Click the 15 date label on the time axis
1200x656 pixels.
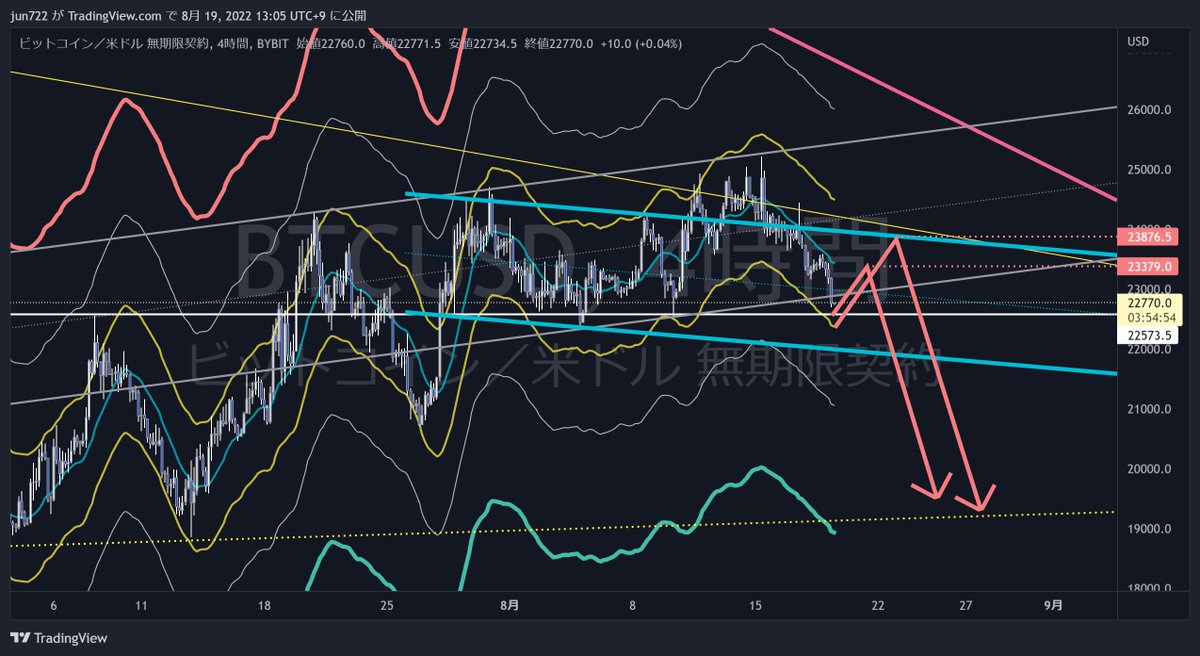point(756,606)
